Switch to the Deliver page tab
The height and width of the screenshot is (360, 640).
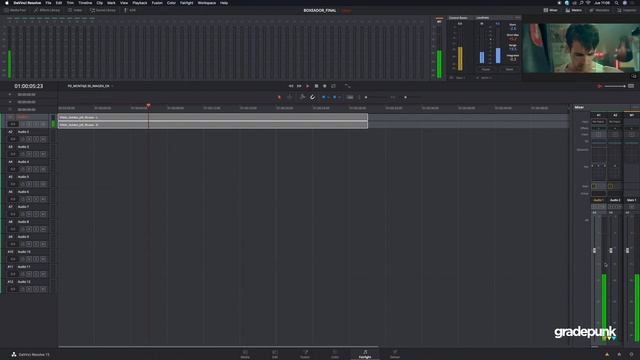point(395,354)
